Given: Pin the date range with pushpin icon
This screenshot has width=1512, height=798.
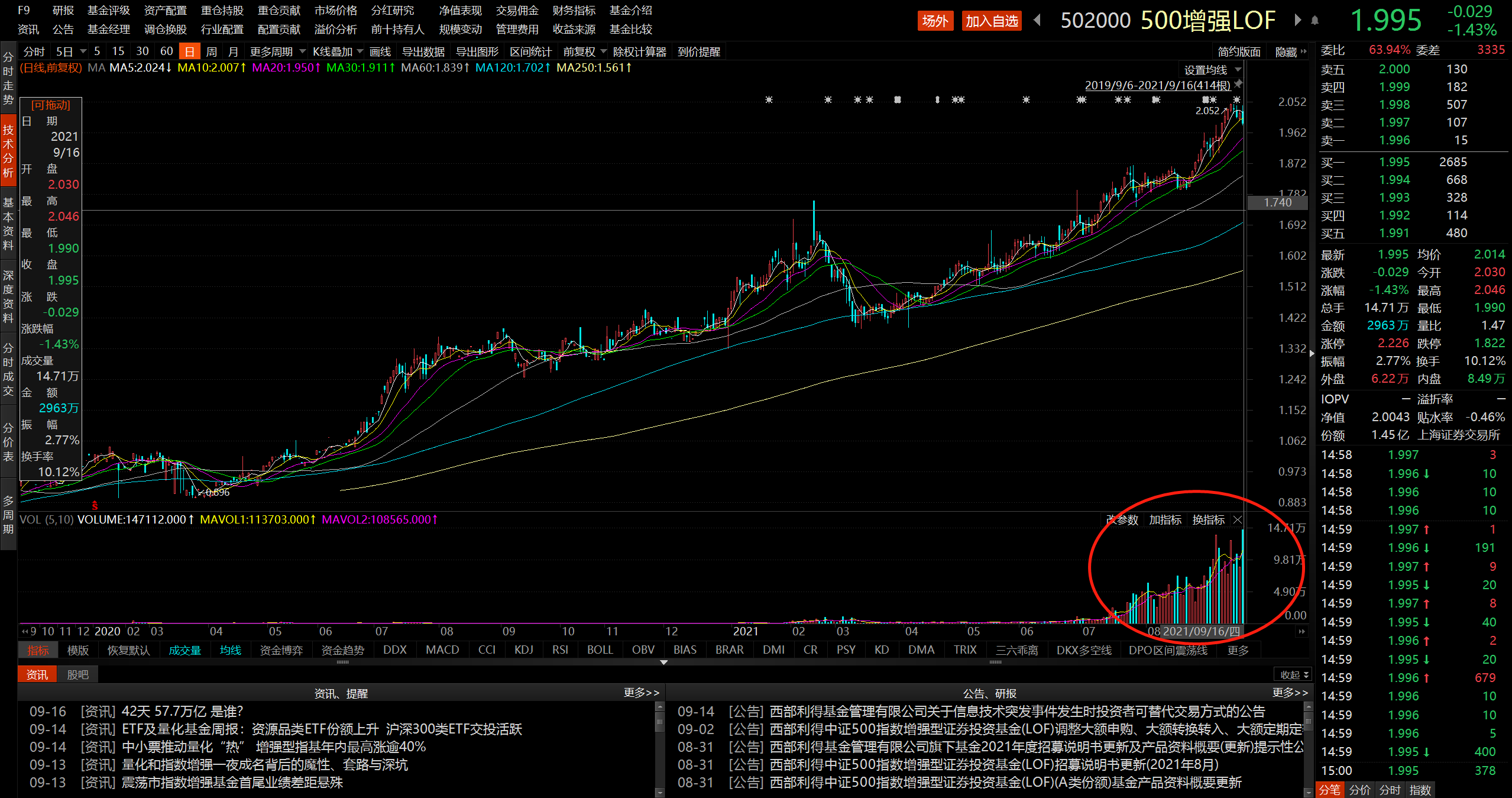Looking at the screenshot, I should [1238, 84].
